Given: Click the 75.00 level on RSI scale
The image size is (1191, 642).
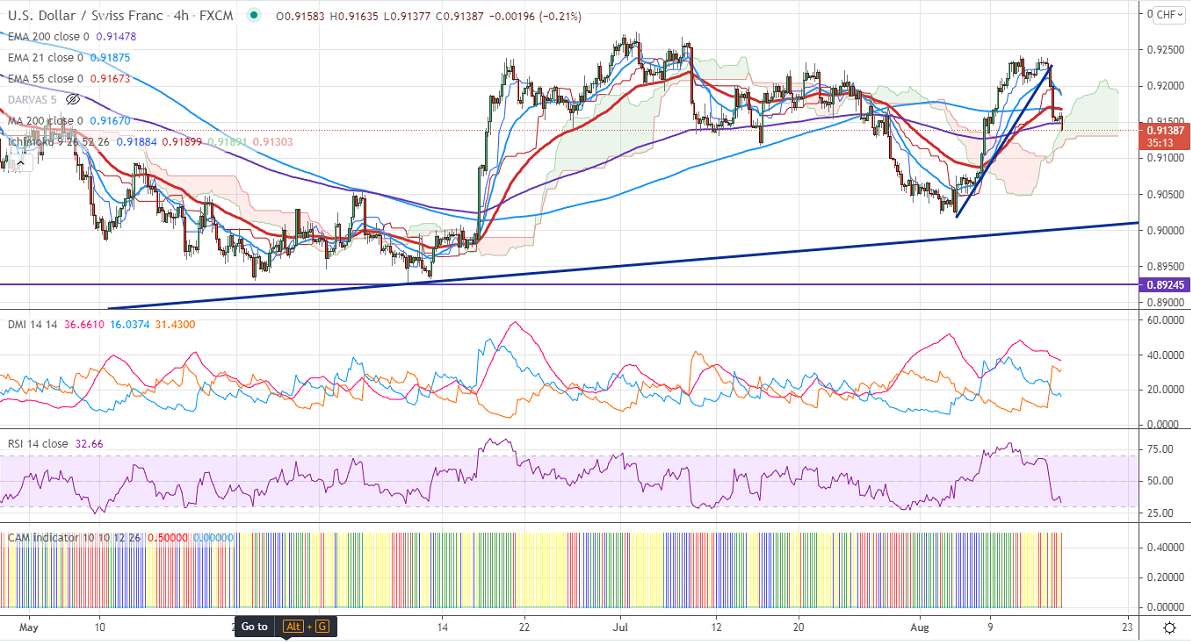Looking at the screenshot, I should pyautogui.click(x=1160, y=450).
